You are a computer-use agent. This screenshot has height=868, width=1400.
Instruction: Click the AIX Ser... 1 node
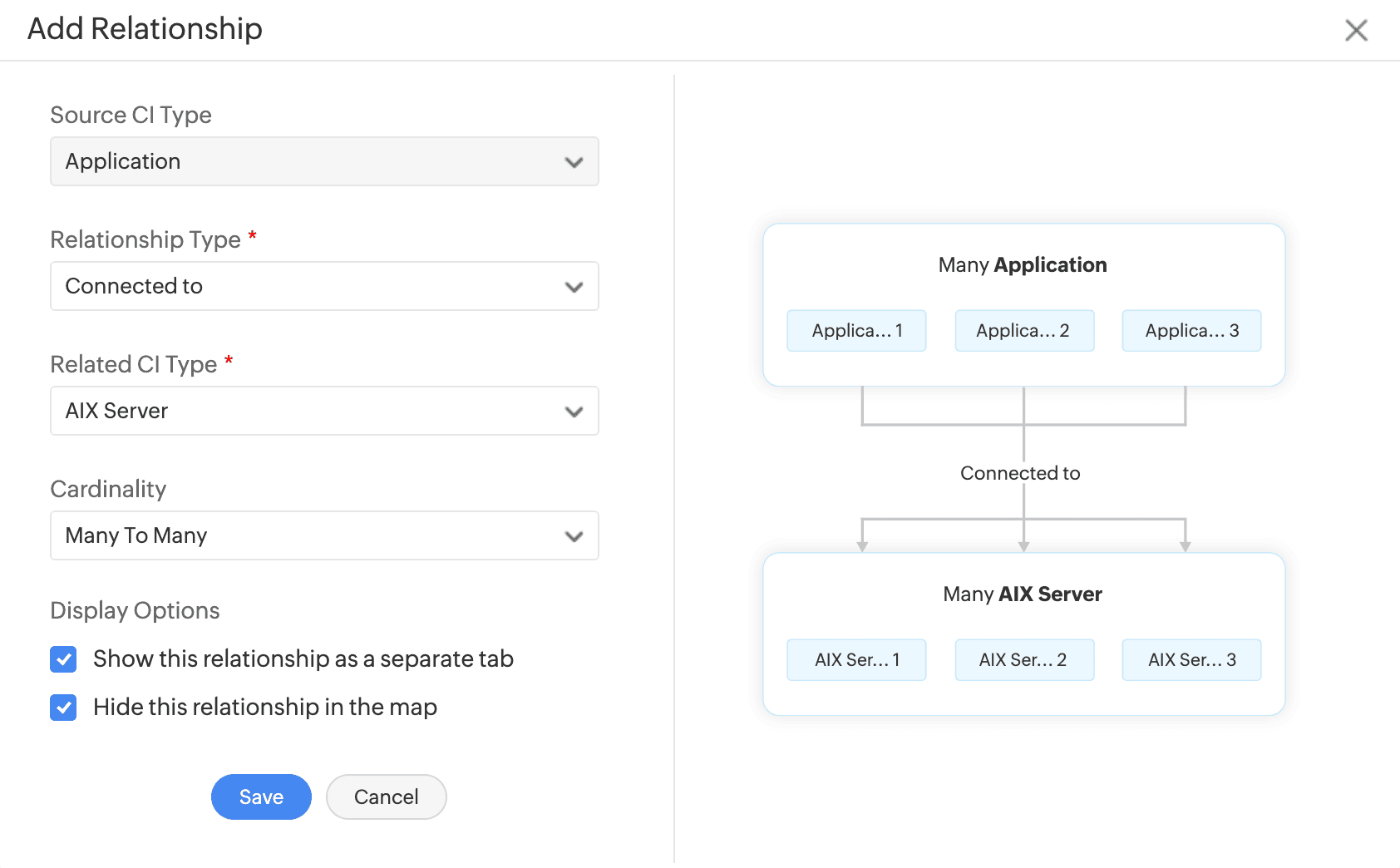point(856,660)
